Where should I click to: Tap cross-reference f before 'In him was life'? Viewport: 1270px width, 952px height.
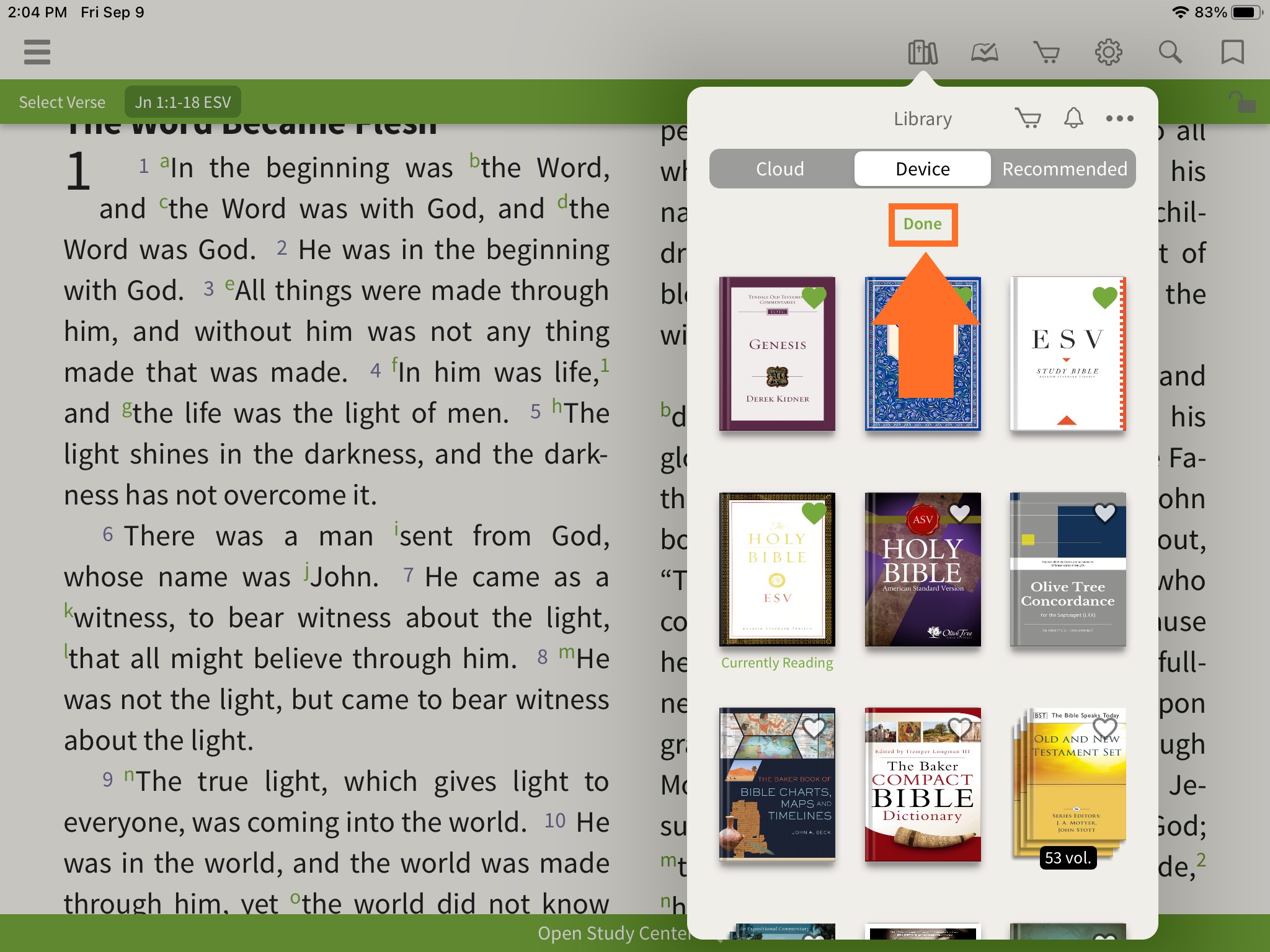tap(394, 364)
